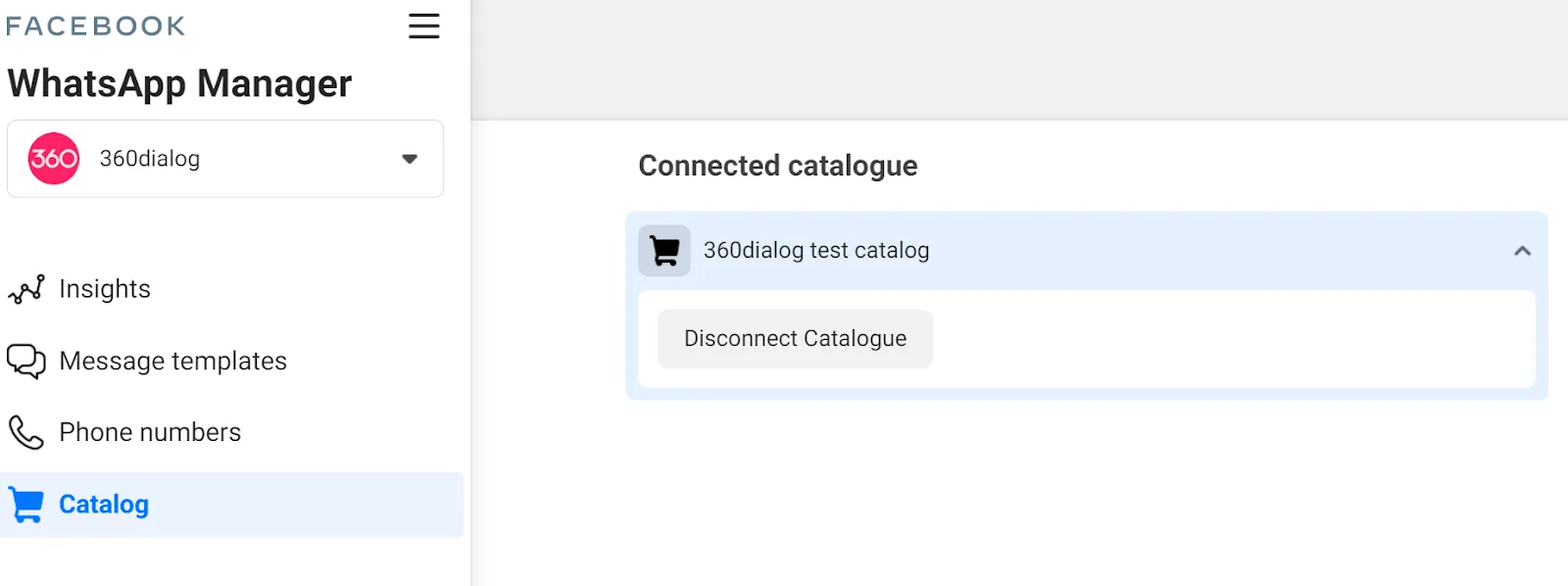Open the 360dialog account dropdown arrow
The image size is (1568, 586).
(x=410, y=159)
